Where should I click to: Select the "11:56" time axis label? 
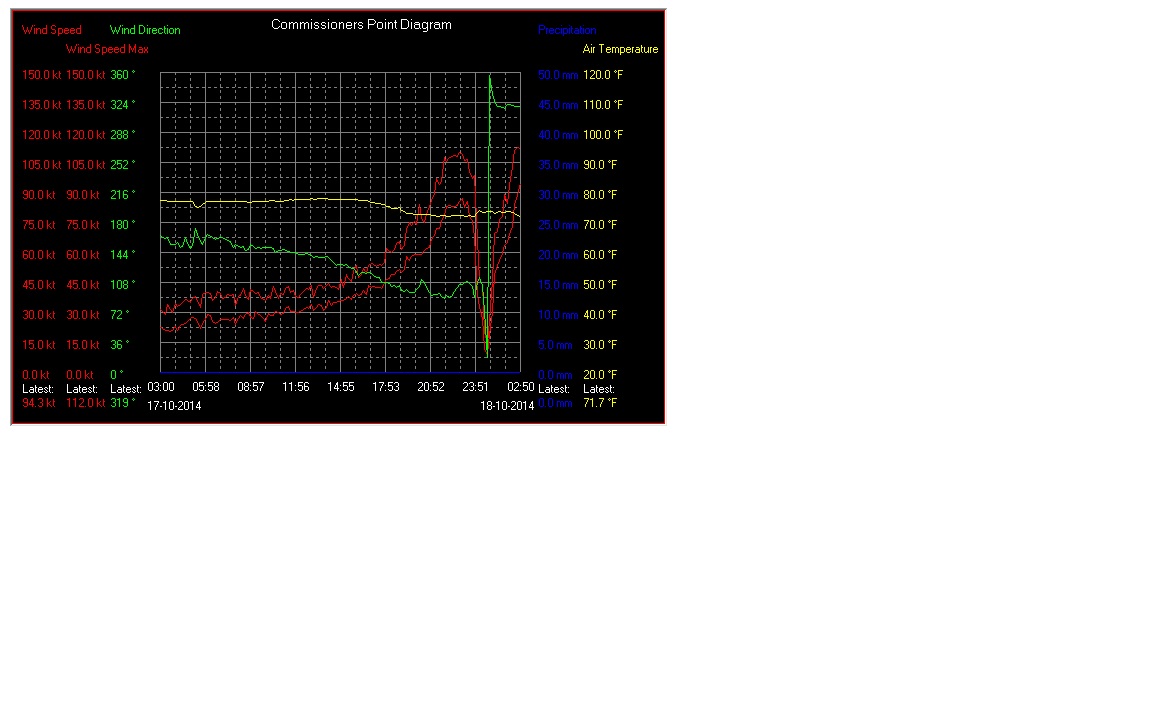click(x=295, y=387)
